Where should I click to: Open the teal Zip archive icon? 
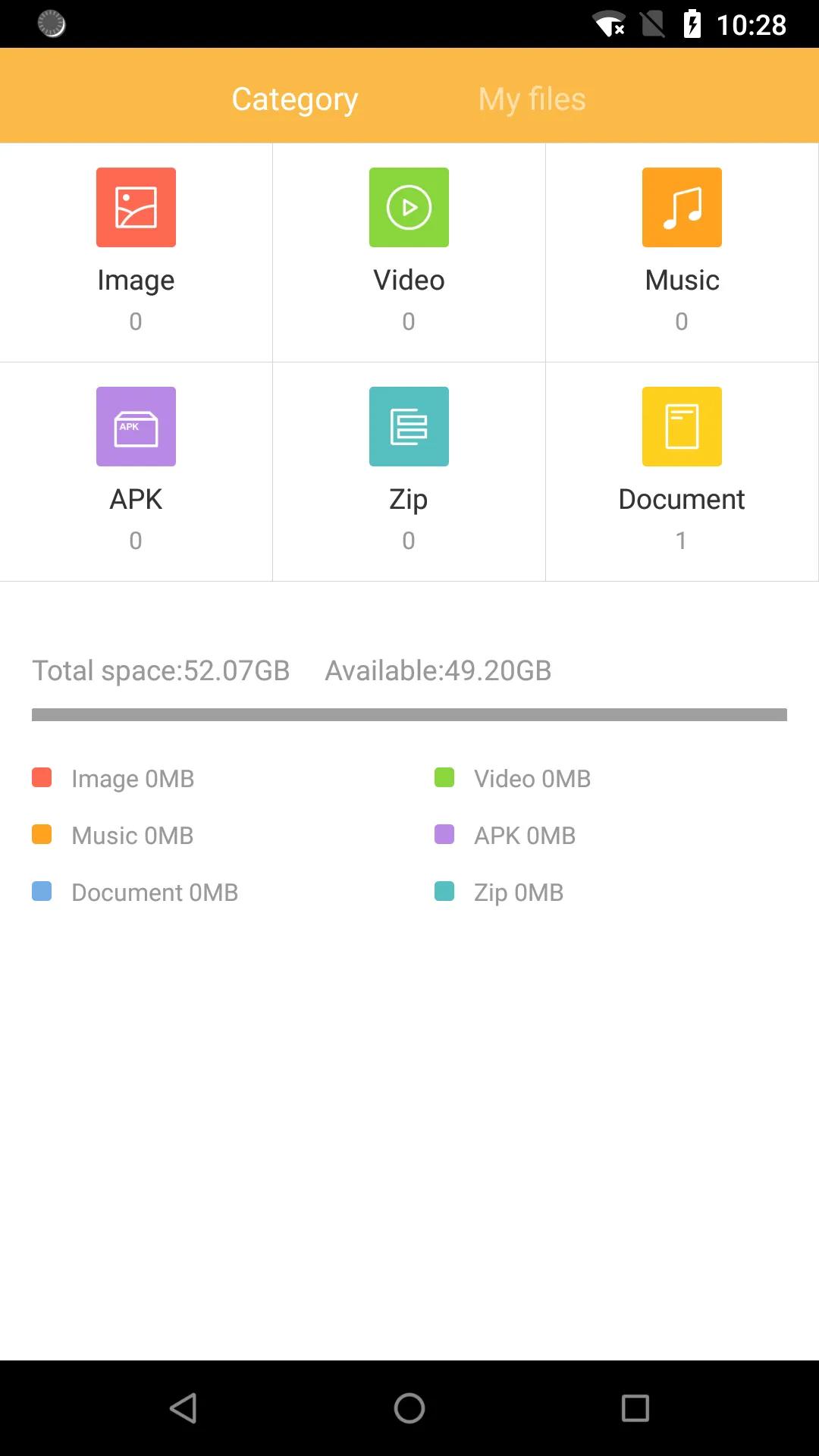[409, 426]
